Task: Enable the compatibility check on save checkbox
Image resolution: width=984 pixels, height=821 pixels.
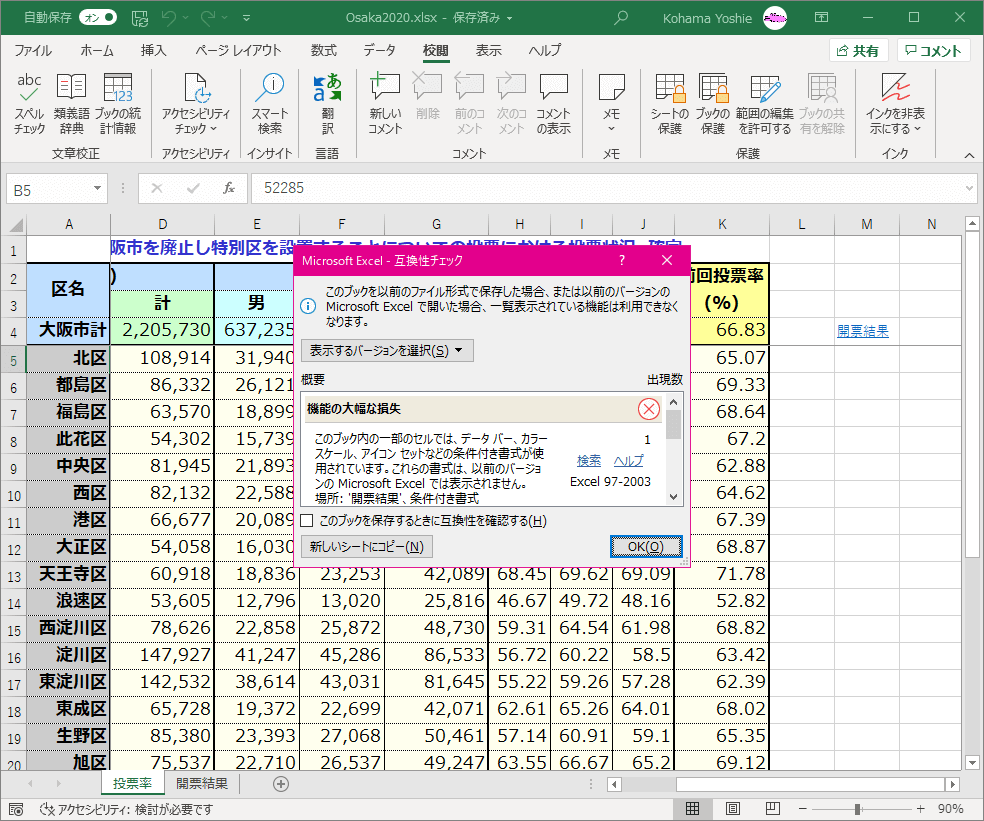Action: pos(308,521)
